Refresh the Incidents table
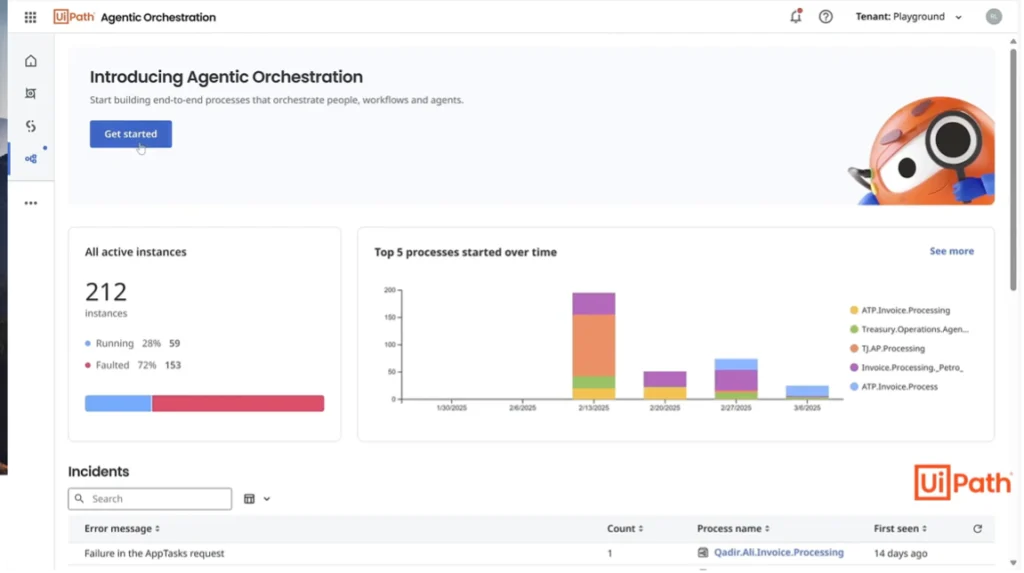 click(977, 529)
